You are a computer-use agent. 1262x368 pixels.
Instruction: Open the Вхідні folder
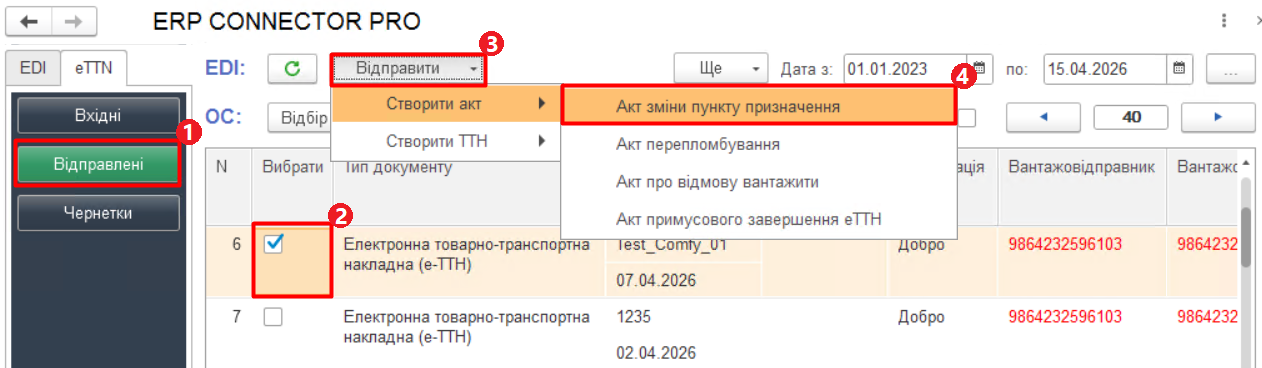coord(98,115)
